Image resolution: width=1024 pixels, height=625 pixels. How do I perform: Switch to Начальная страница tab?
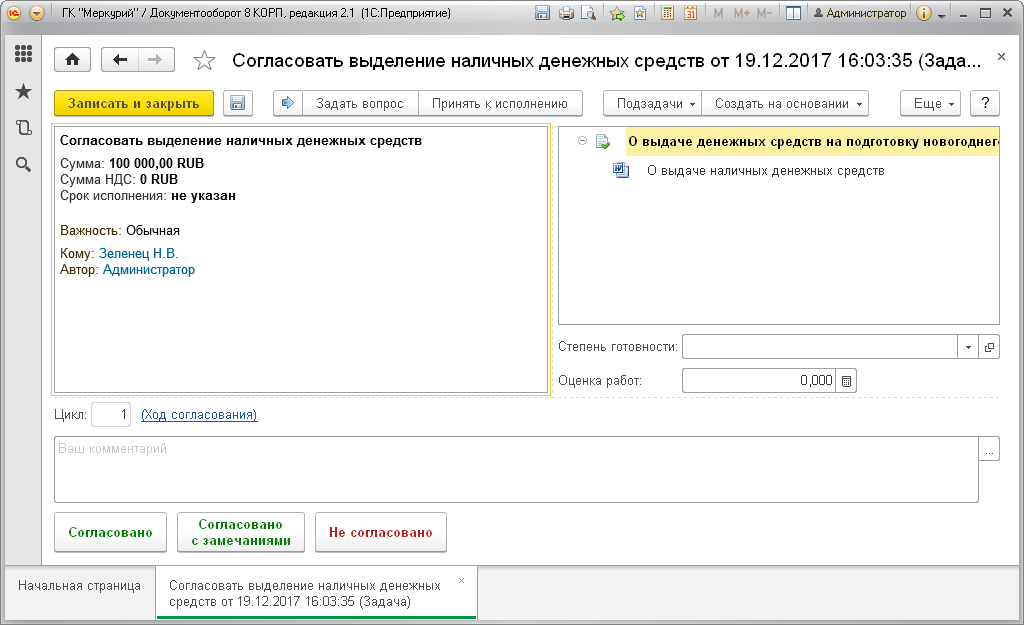pyautogui.click(x=79, y=586)
